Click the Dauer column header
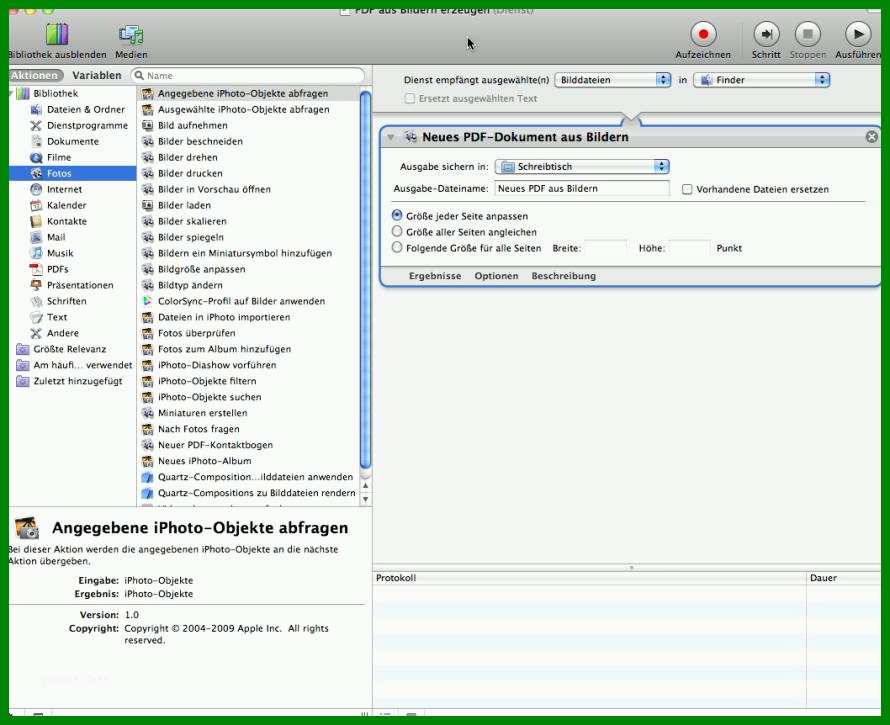 pos(843,578)
